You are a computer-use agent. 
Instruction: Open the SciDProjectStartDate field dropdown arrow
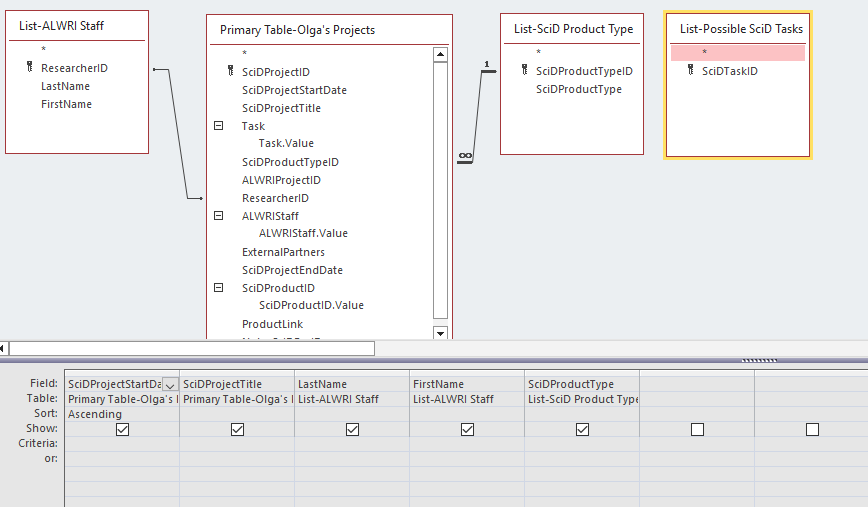point(170,385)
